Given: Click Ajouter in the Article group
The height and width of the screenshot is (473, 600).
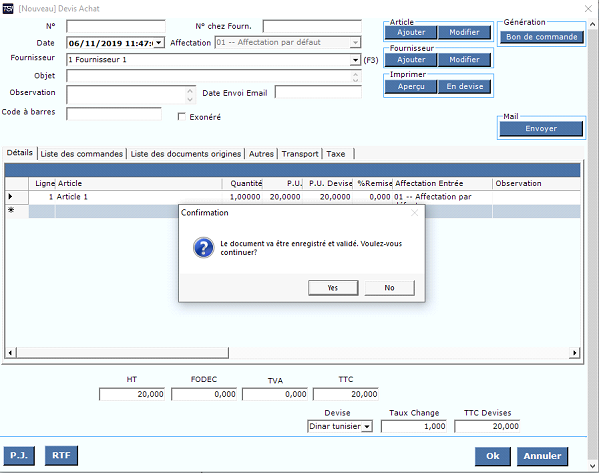Looking at the screenshot, I should click(x=411, y=32).
